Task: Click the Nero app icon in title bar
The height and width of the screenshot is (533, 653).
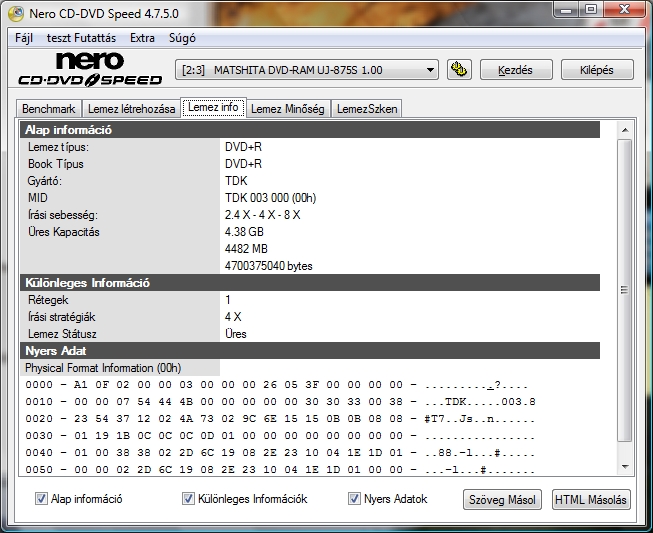Action: point(16,14)
